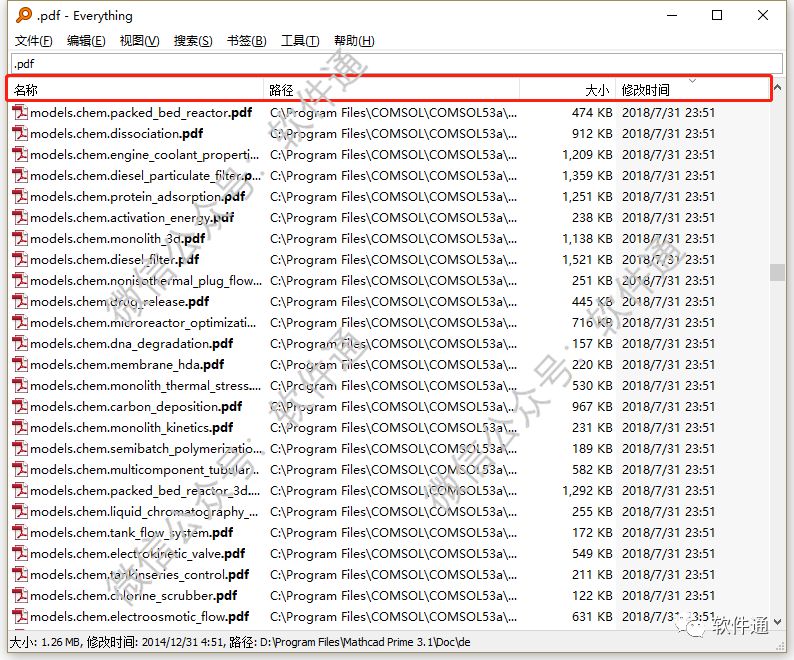Image resolution: width=794 pixels, height=660 pixels.
Task: Maximize the Everything window
Action: pyautogui.click(x=717, y=15)
